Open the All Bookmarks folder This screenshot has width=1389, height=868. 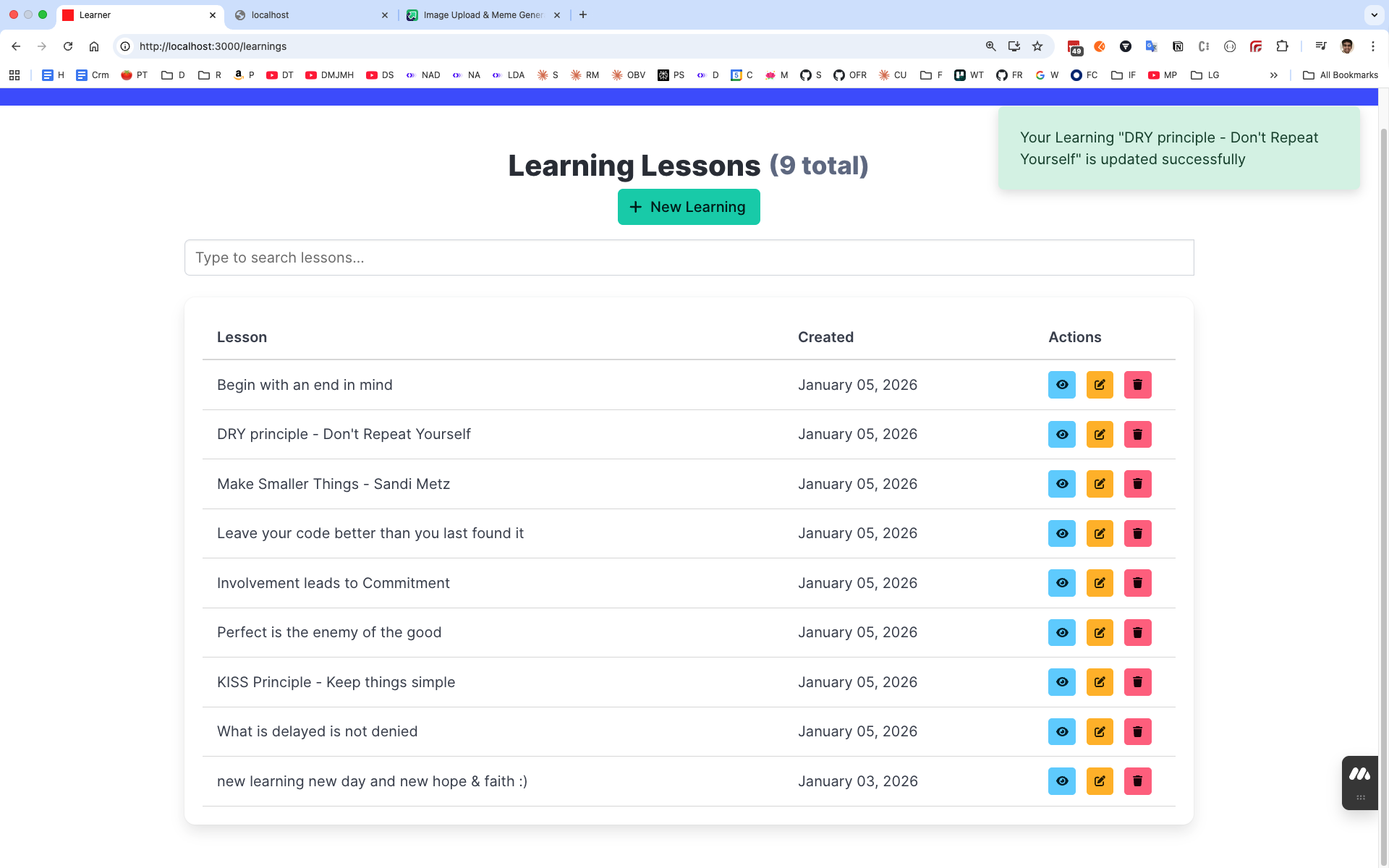[x=1340, y=75]
